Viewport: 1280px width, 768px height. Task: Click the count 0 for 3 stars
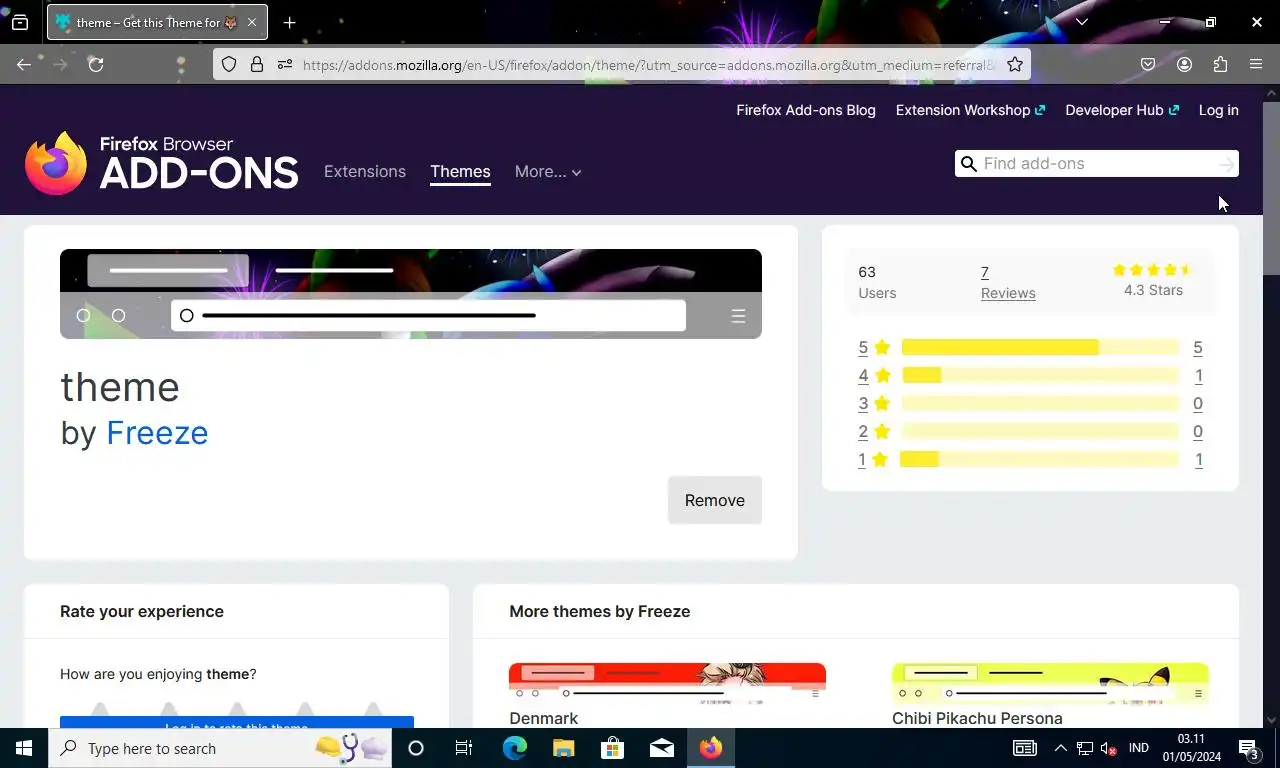click(1198, 403)
